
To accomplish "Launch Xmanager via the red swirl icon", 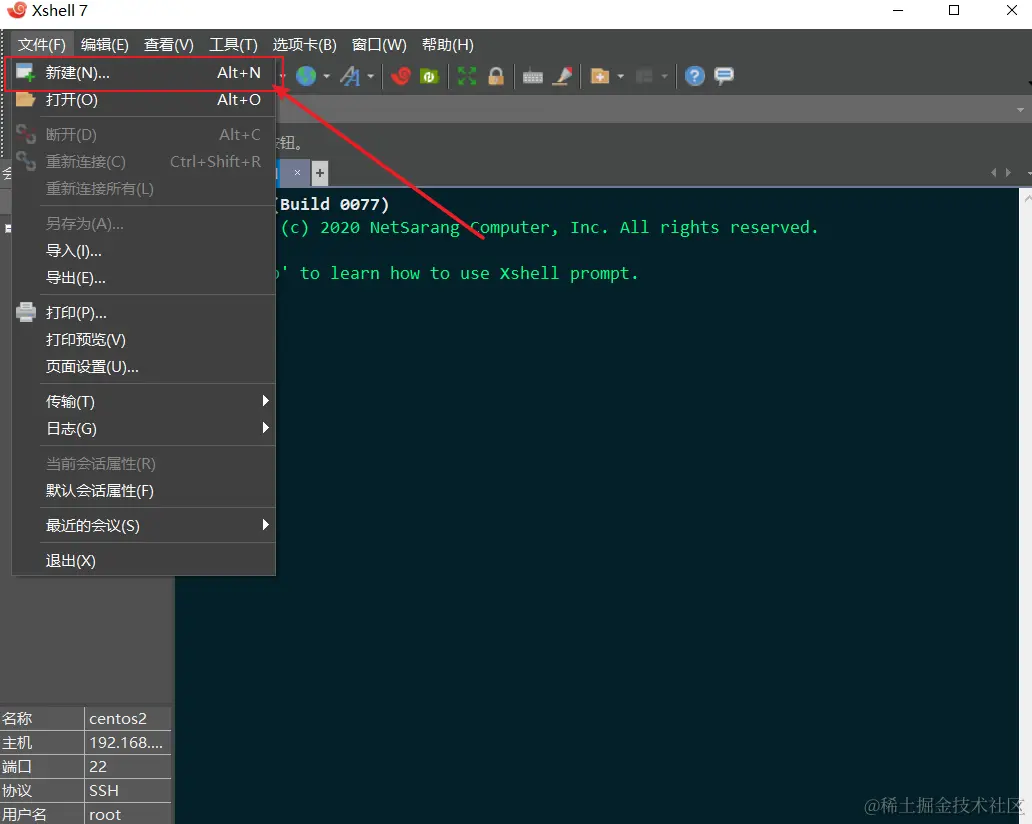I will point(400,76).
